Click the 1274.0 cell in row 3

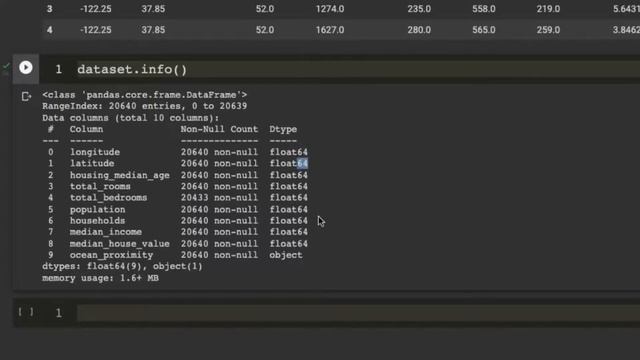coord(330,9)
